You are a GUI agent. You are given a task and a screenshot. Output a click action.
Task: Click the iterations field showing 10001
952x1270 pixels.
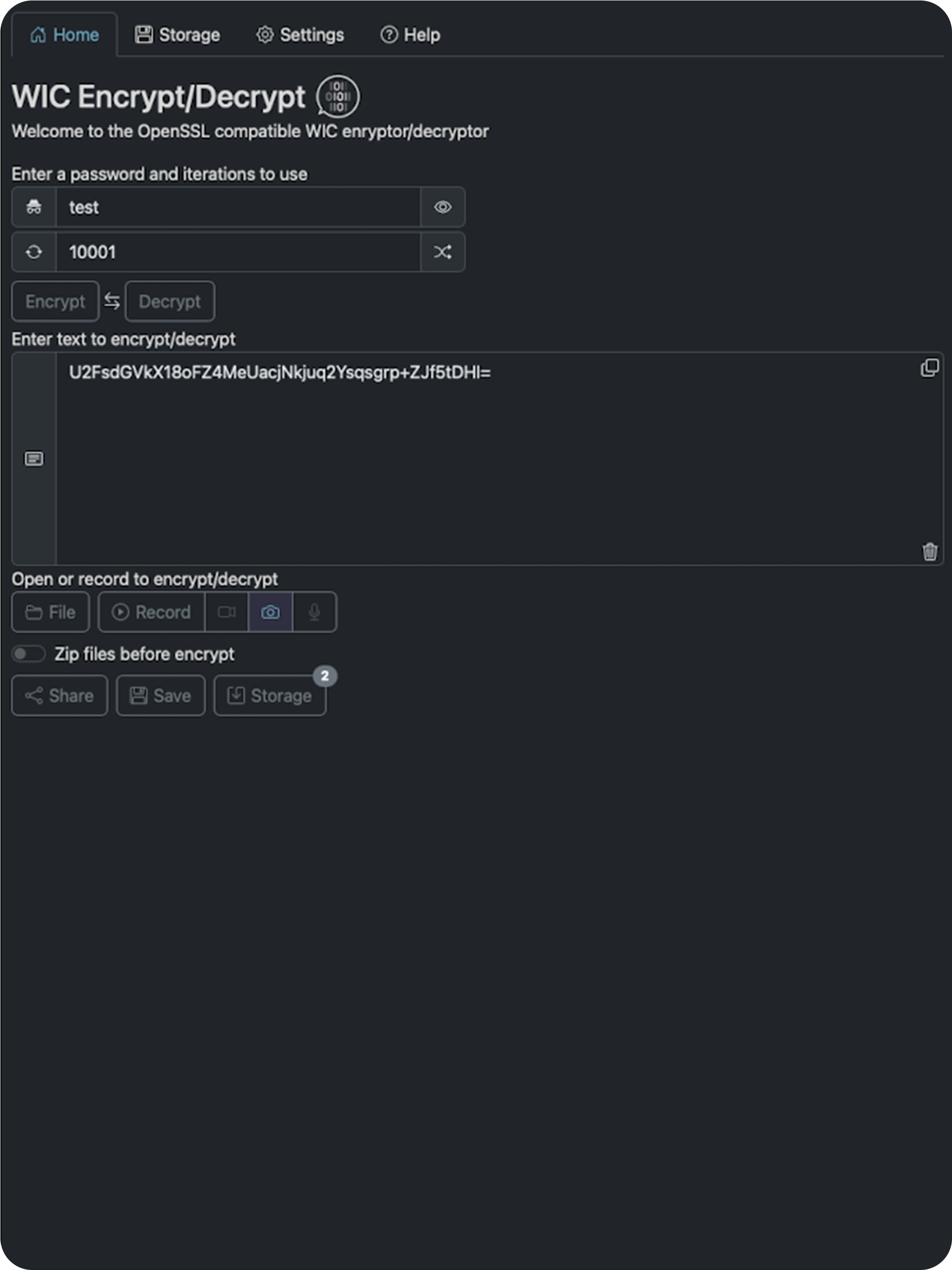(x=238, y=252)
